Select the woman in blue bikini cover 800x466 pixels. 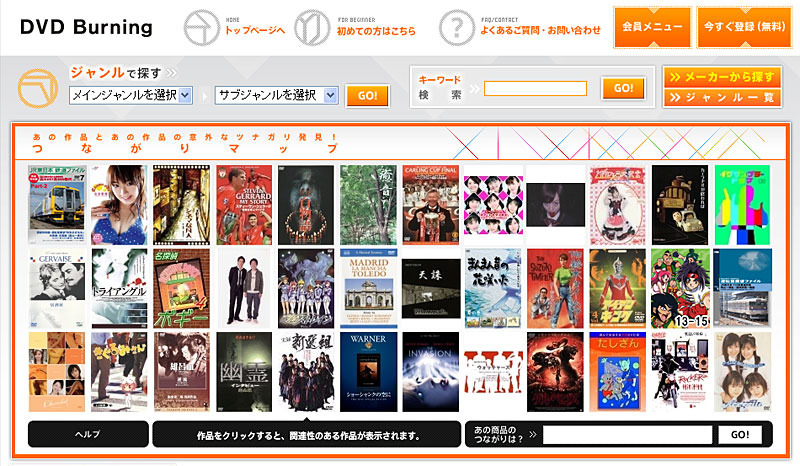[x=119, y=205]
